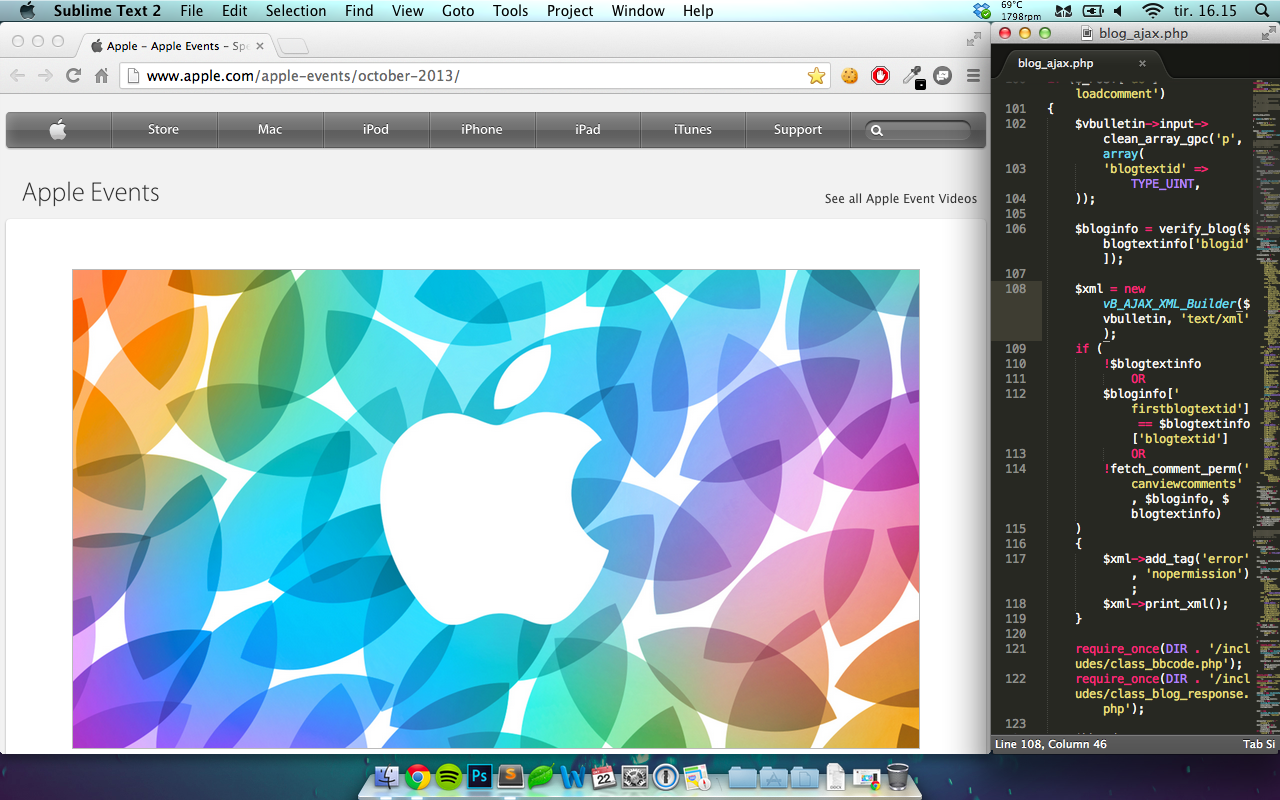Open the Tools menu
Viewport: 1280px width, 800px height.
(510, 11)
